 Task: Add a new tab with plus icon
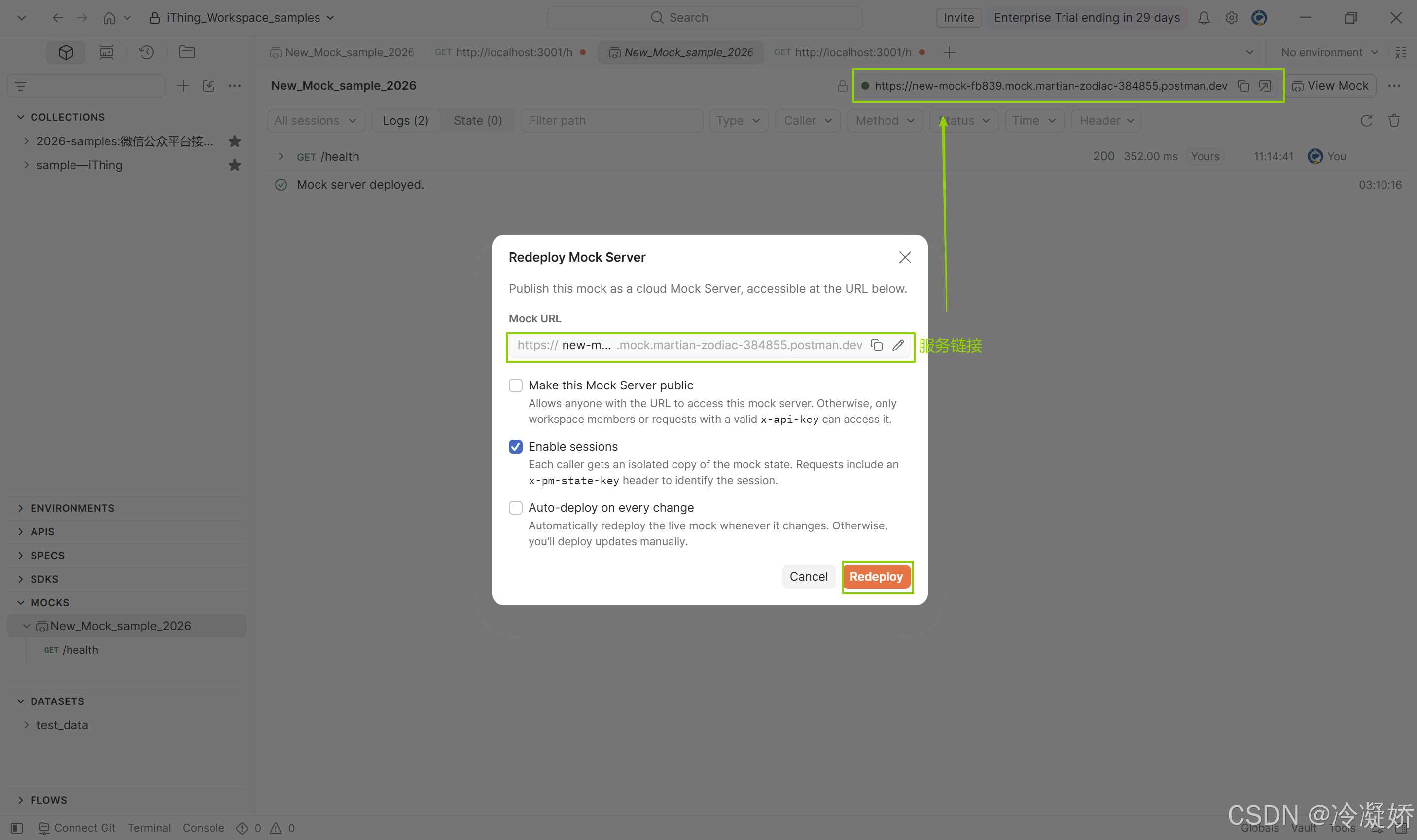(950, 52)
